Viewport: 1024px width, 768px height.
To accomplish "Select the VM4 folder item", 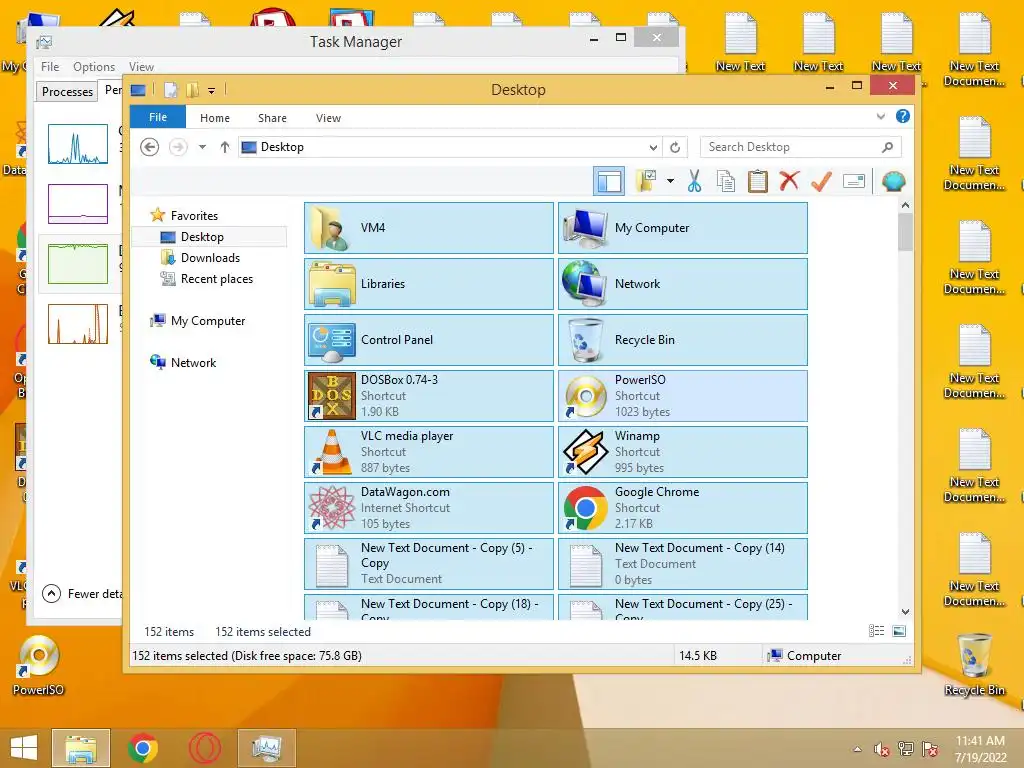I will 428,228.
